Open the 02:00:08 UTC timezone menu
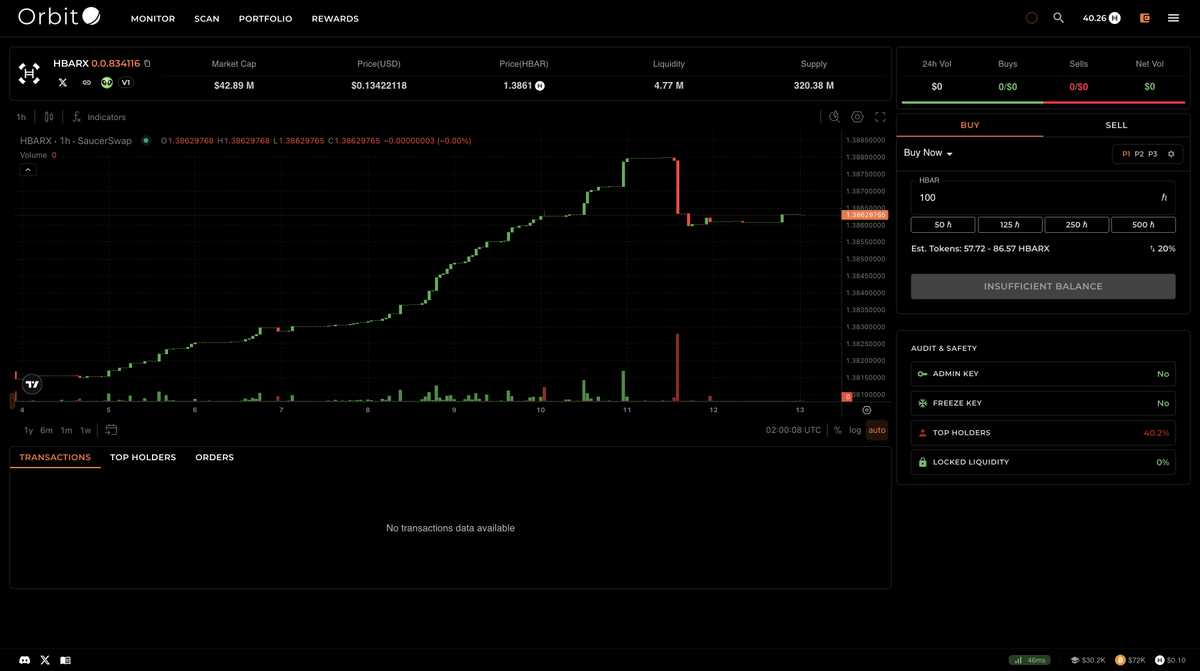 (793, 430)
